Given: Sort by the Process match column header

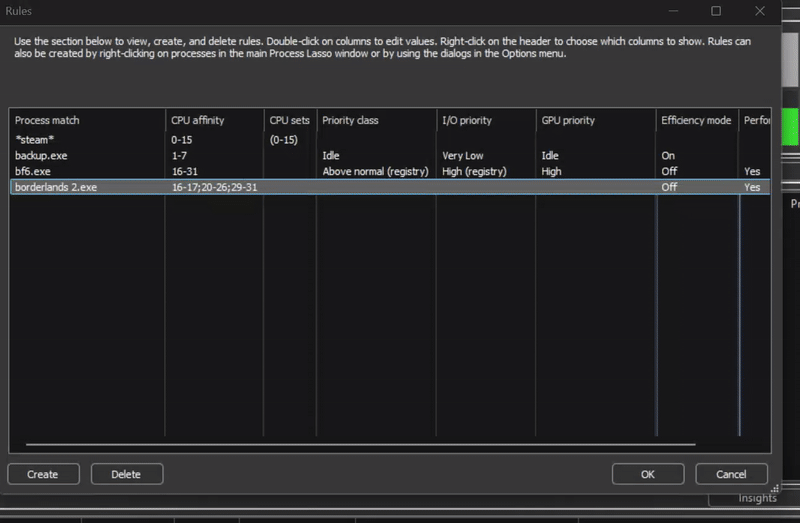Looking at the screenshot, I should coord(47,120).
